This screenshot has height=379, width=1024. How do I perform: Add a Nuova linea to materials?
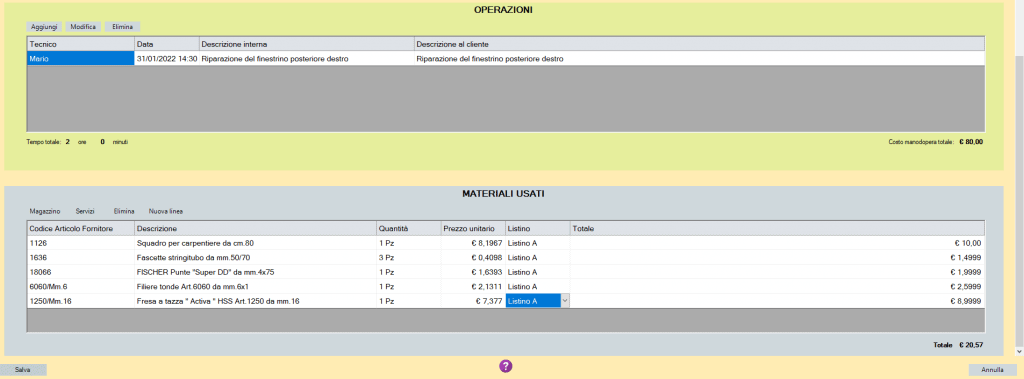pos(166,212)
